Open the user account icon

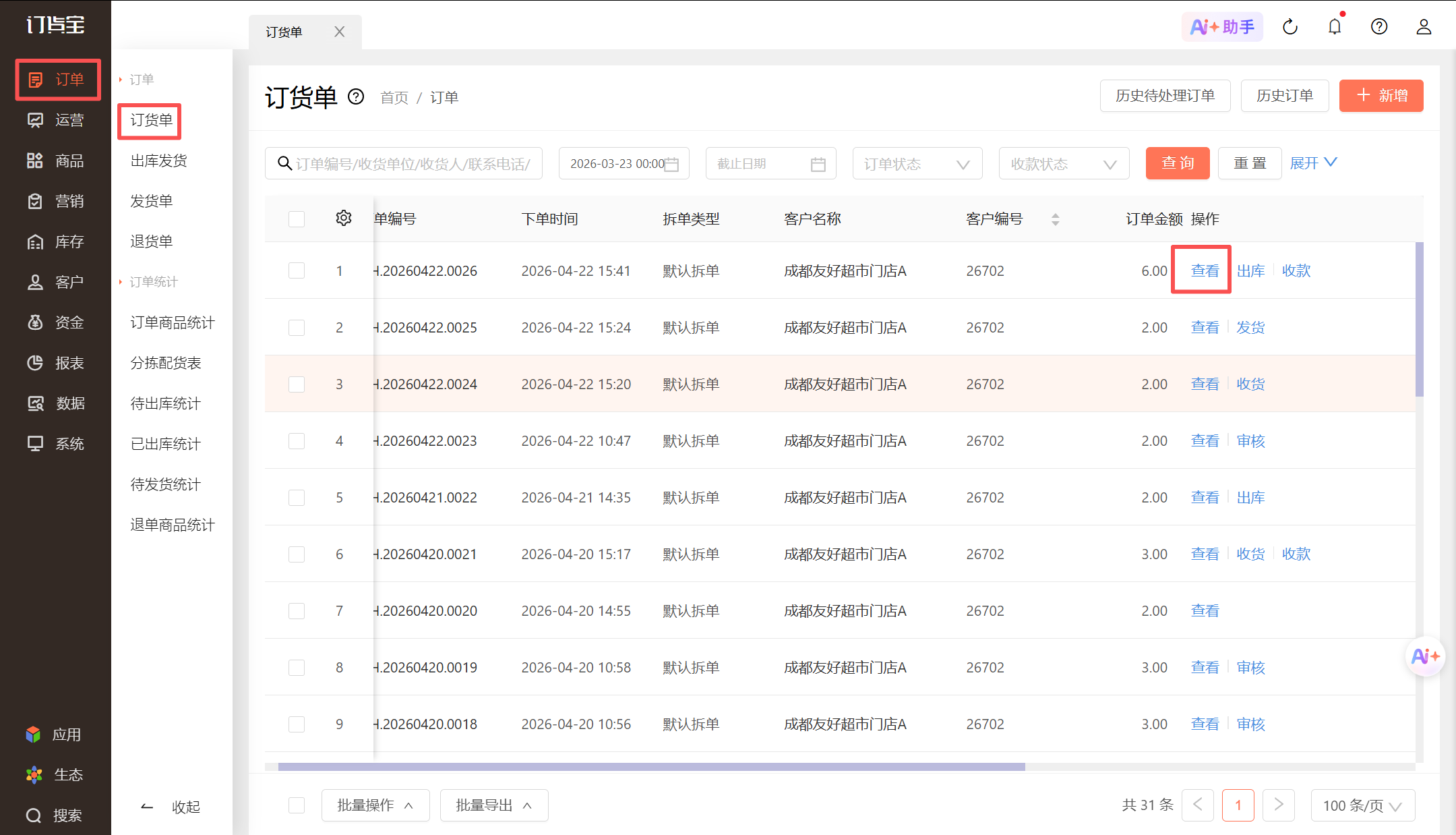coord(1424,27)
